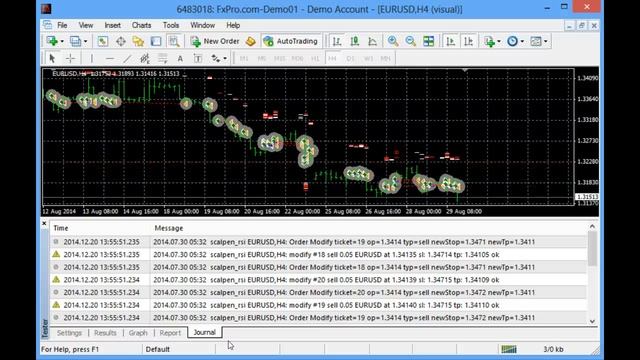Expand the Profiles dropdown arrow
This screenshot has height=360, width=640.
pos(85,41)
